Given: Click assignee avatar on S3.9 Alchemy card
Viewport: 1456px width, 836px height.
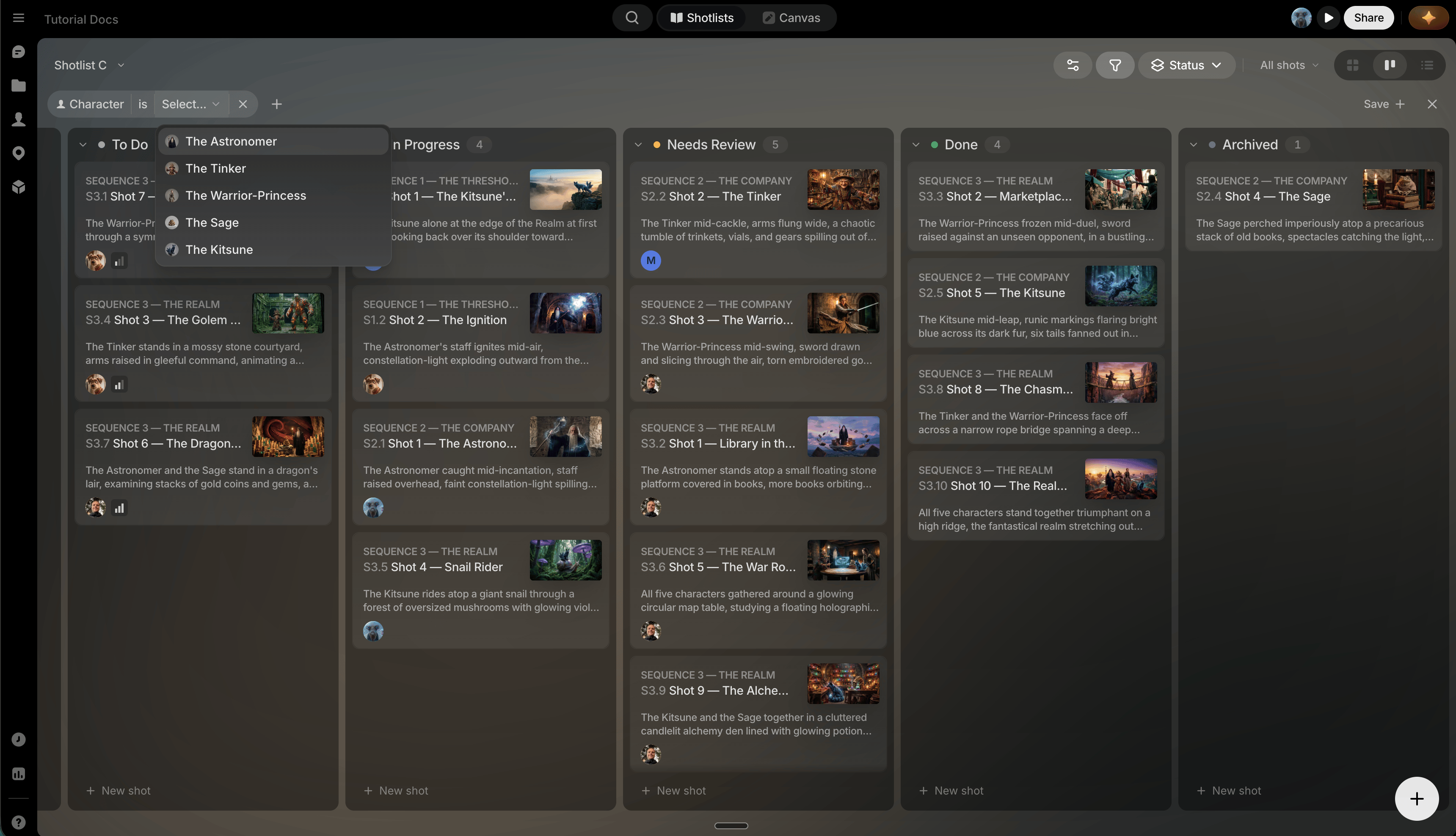Looking at the screenshot, I should tap(651, 754).
